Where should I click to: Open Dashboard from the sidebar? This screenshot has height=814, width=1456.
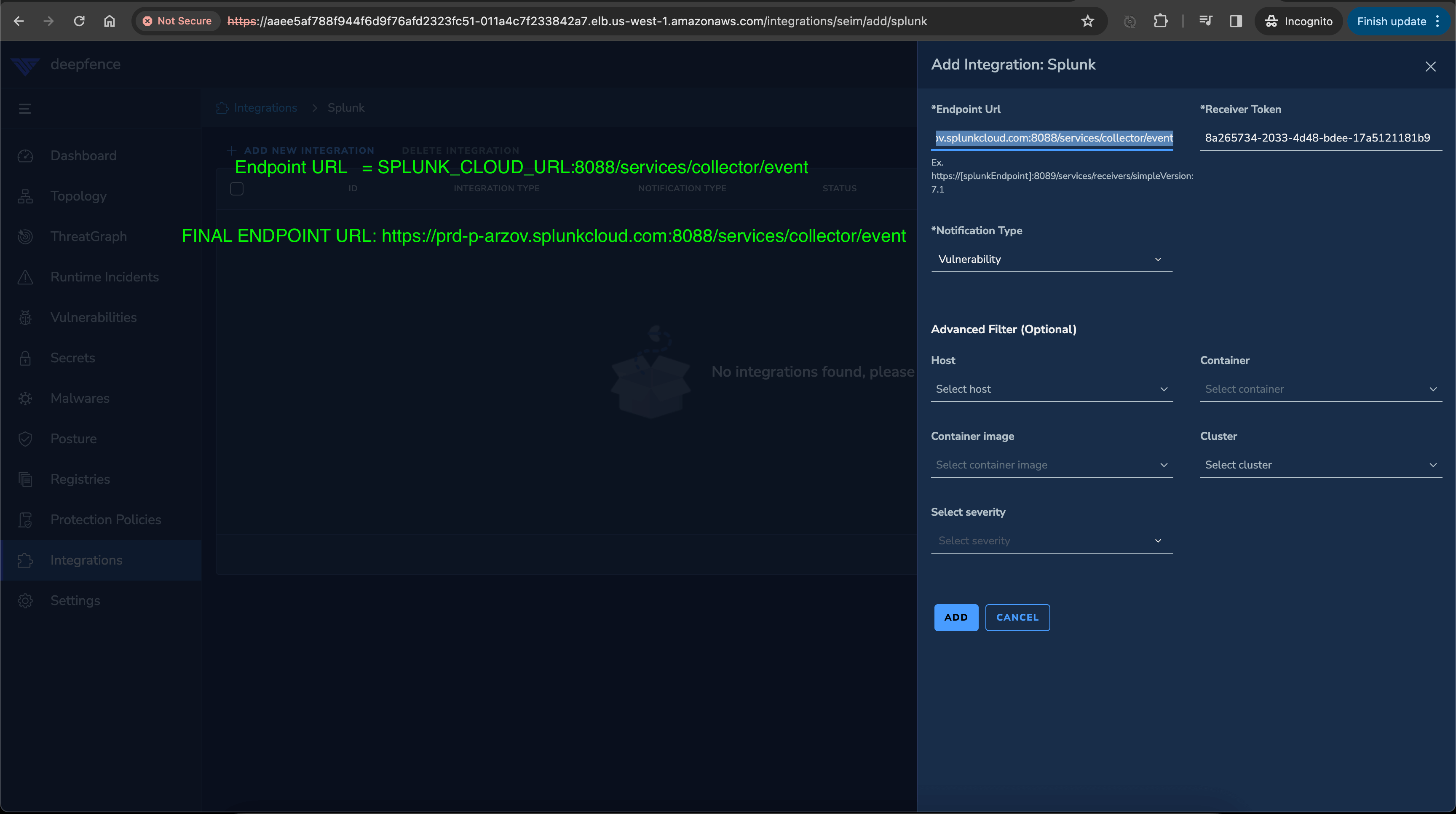101,155
